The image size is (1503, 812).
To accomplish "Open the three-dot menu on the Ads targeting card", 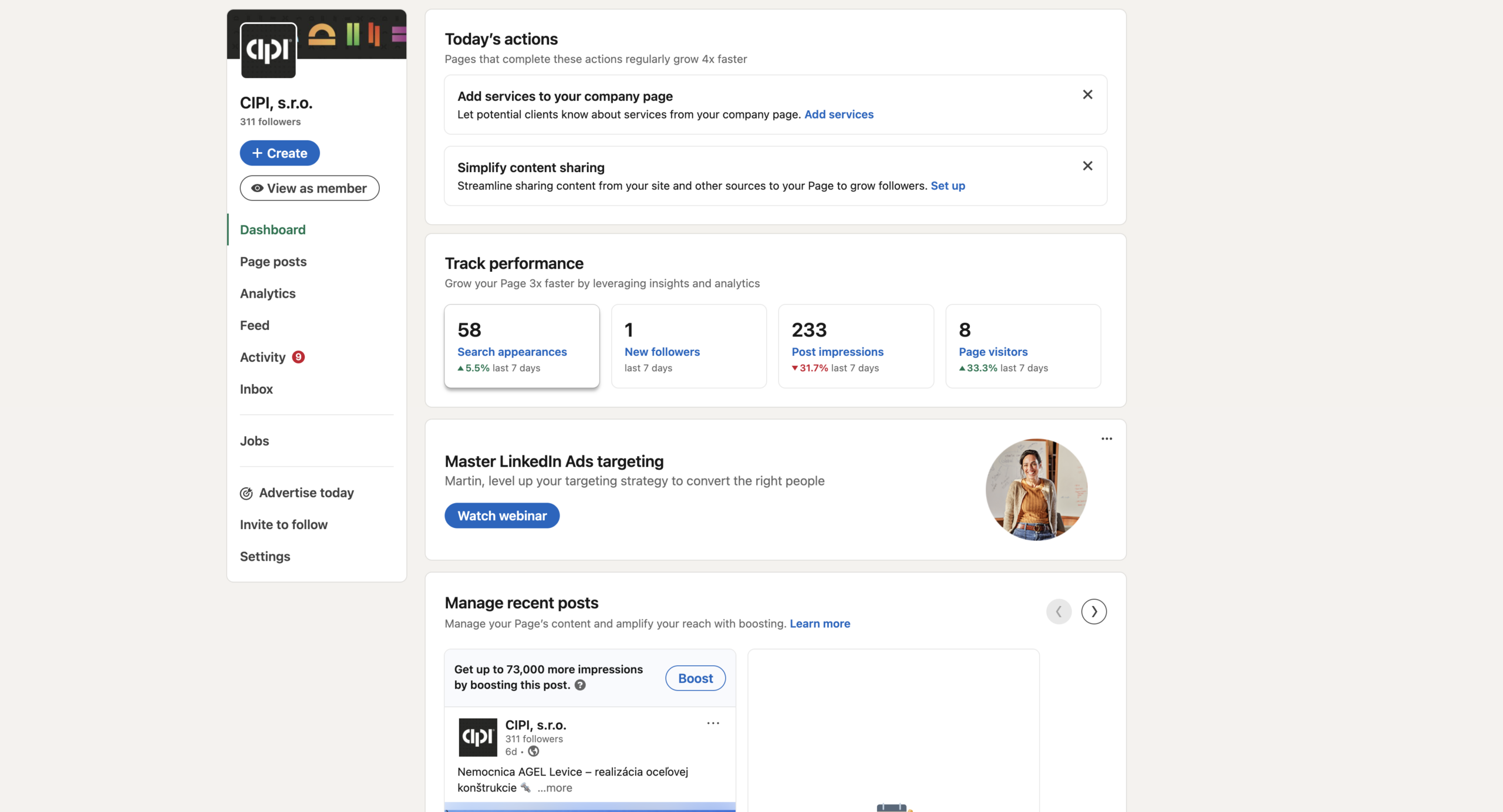I will (1107, 439).
